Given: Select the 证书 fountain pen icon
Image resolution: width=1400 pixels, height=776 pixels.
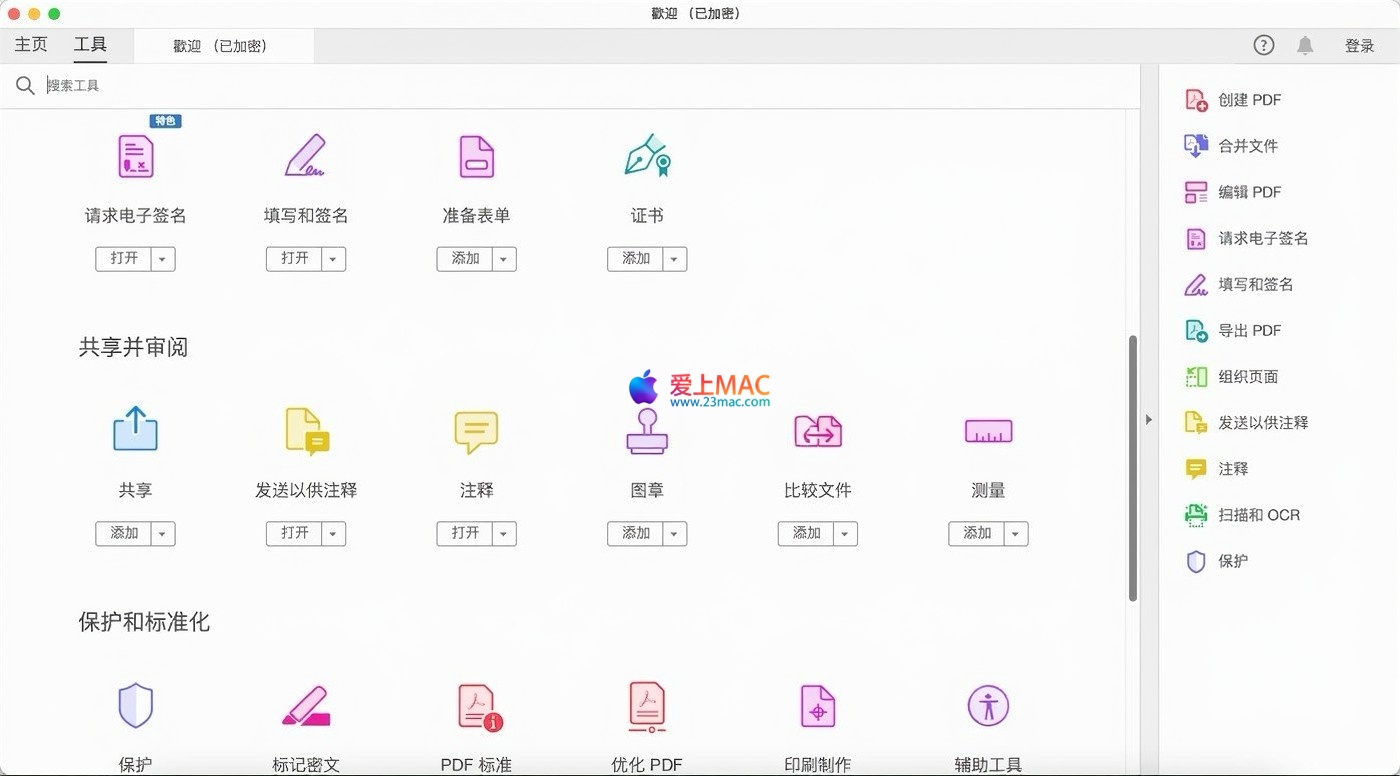Looking at the screenshot, I should pyautogui.click(x=646, y=156).
